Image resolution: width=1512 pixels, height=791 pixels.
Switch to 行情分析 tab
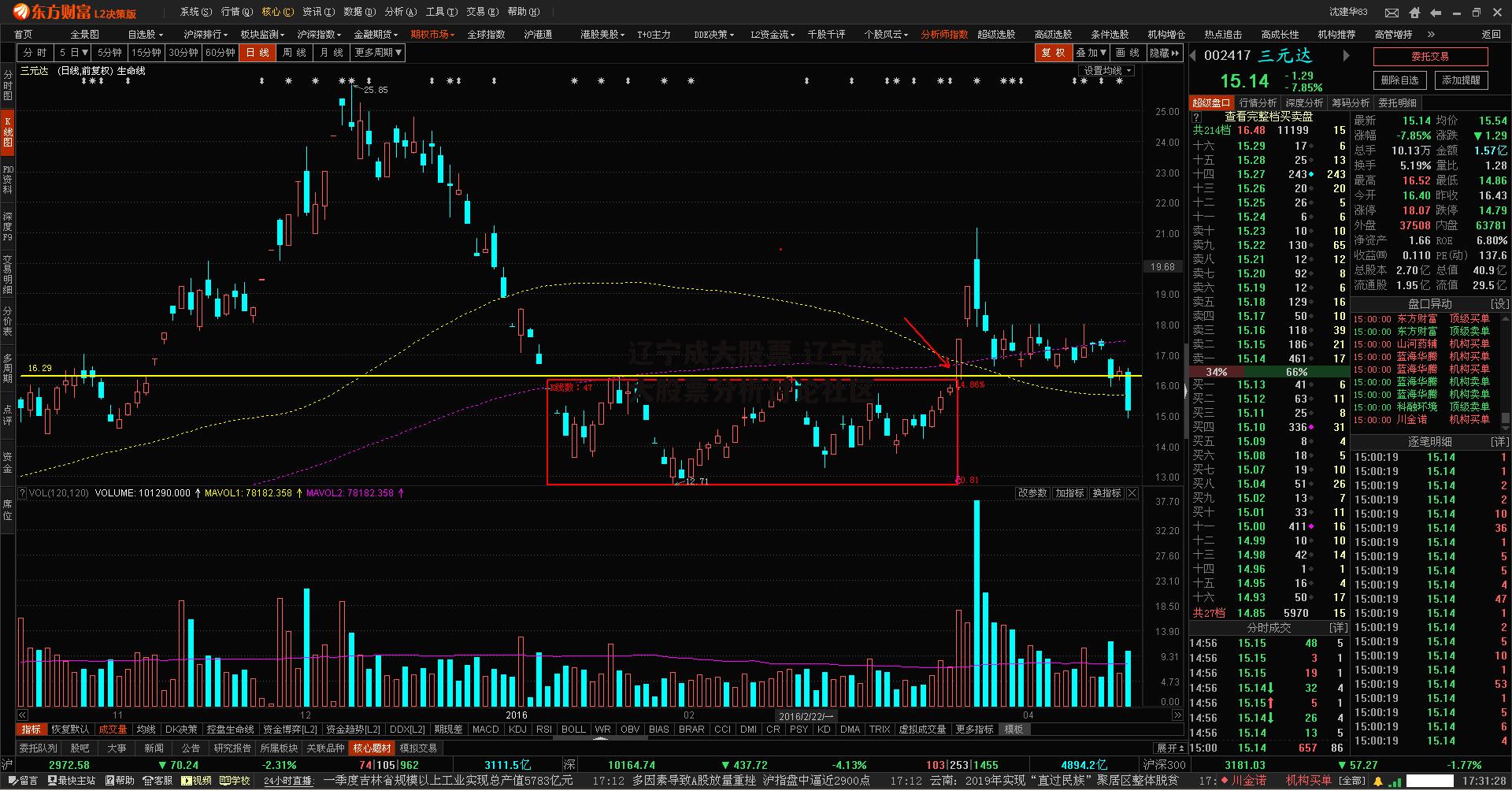click(x=1258, y=103)
